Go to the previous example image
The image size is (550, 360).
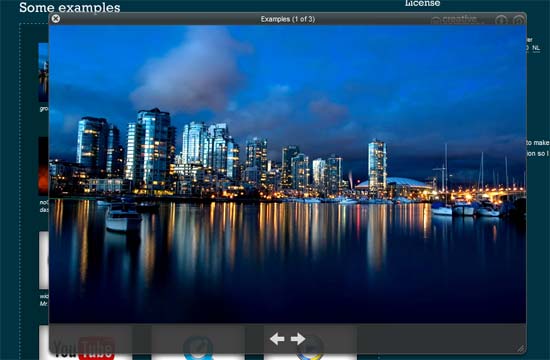[x=277, y=339]
